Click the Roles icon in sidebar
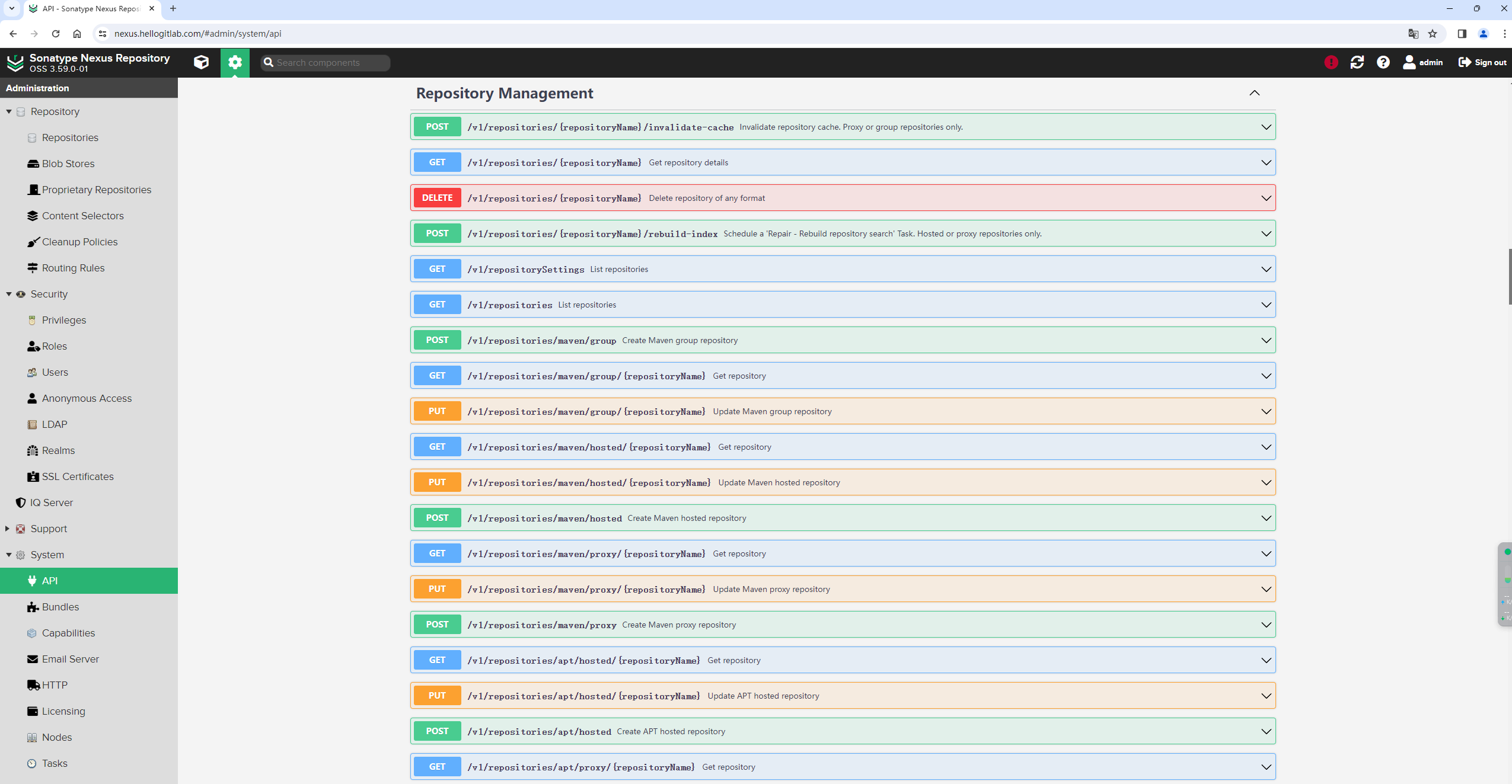 [x=33, y=346]
